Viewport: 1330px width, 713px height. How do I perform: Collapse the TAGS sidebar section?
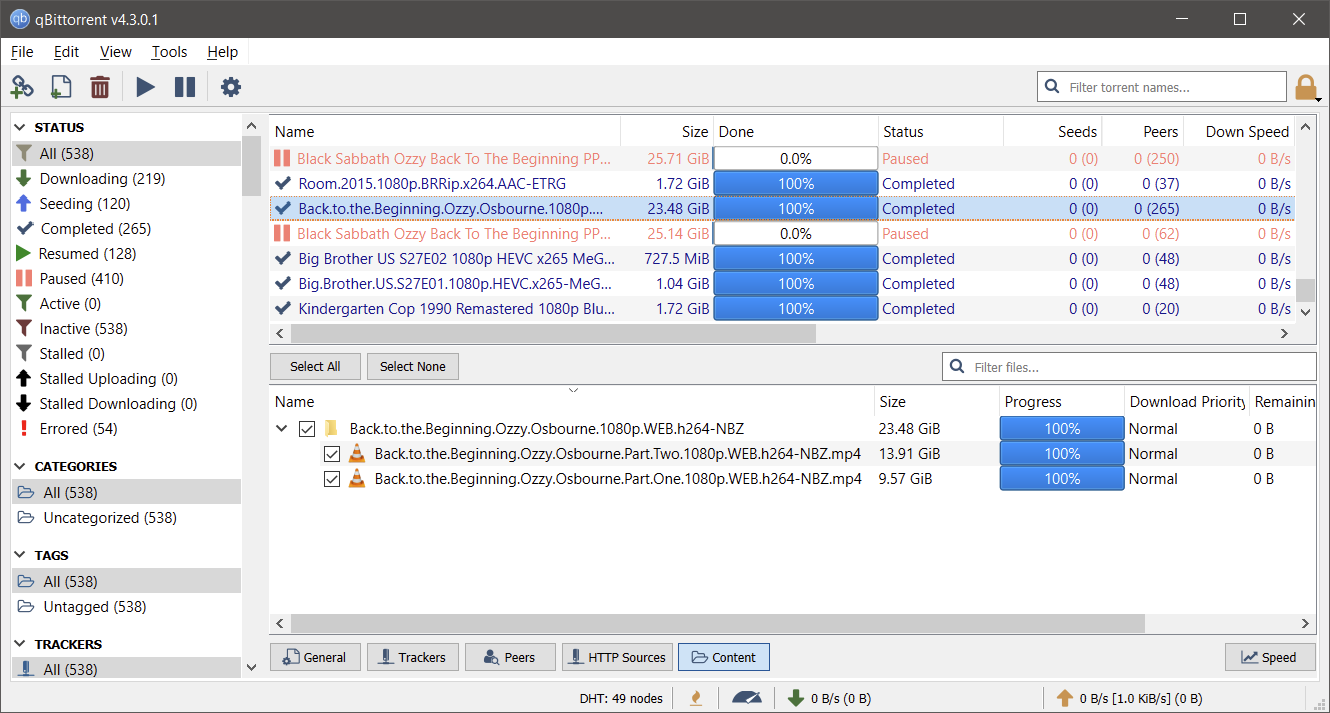[21, 555]
